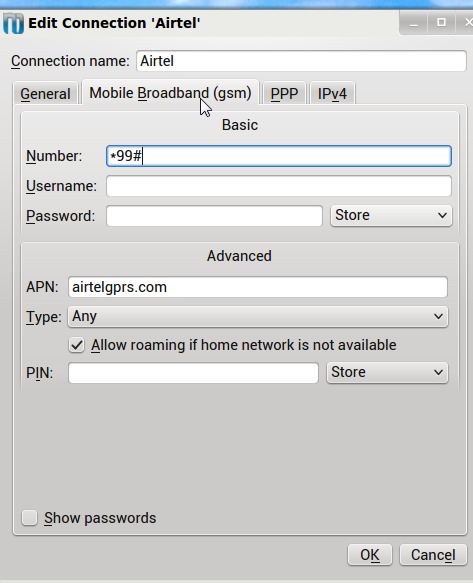473x583 pixels.
Task: Click the Password input field
Action: click(x=214, y=216)
